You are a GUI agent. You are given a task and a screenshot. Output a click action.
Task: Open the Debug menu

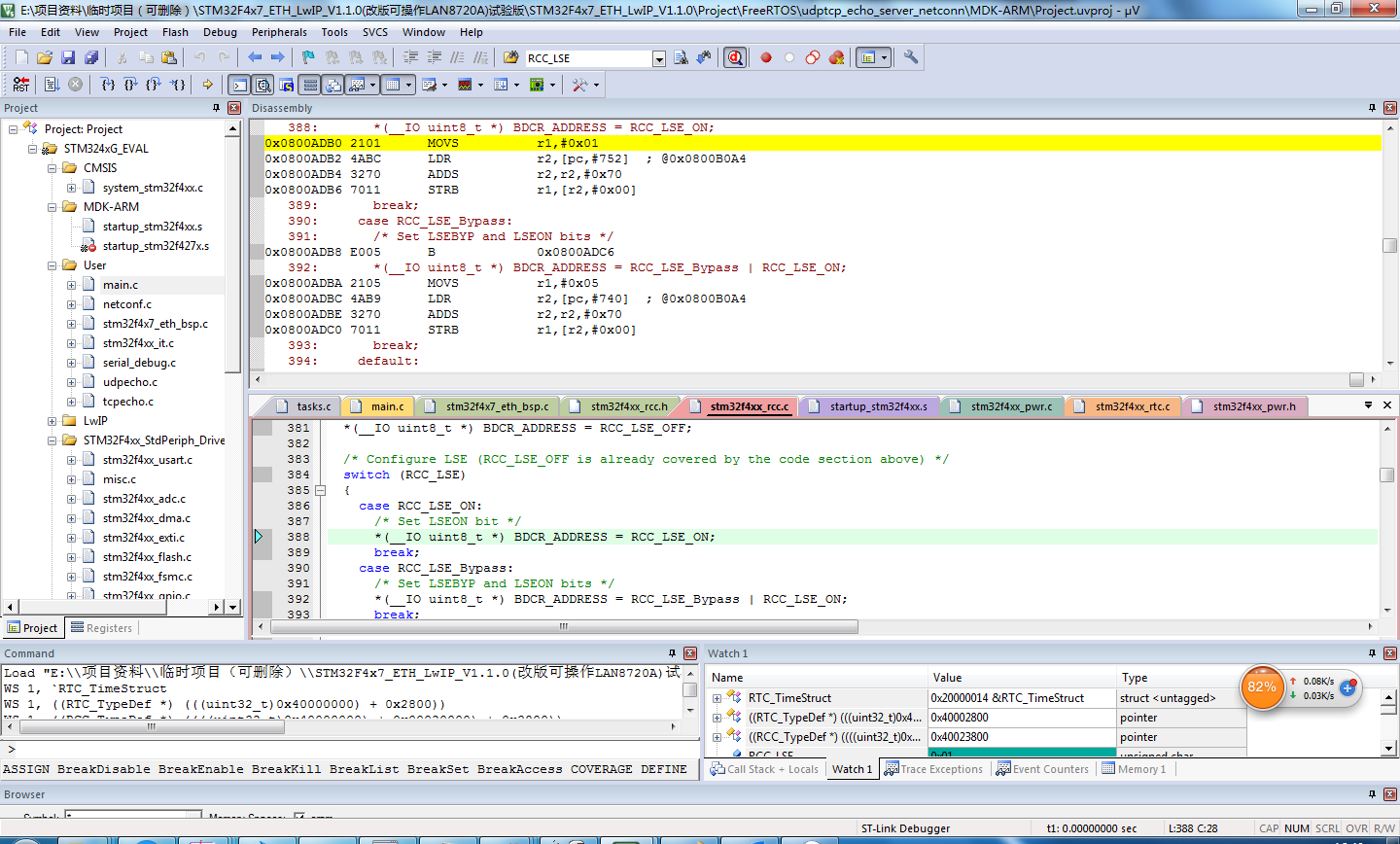pos(220,32)
